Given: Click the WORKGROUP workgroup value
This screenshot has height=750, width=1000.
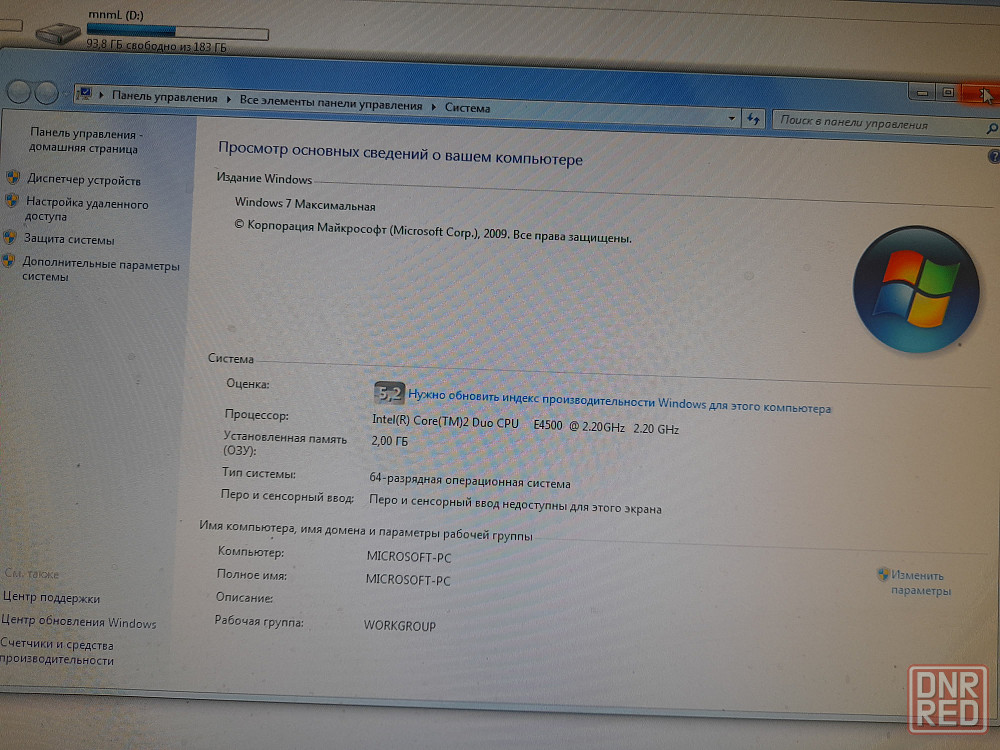Looking at the screenshot, I should 399,625.
